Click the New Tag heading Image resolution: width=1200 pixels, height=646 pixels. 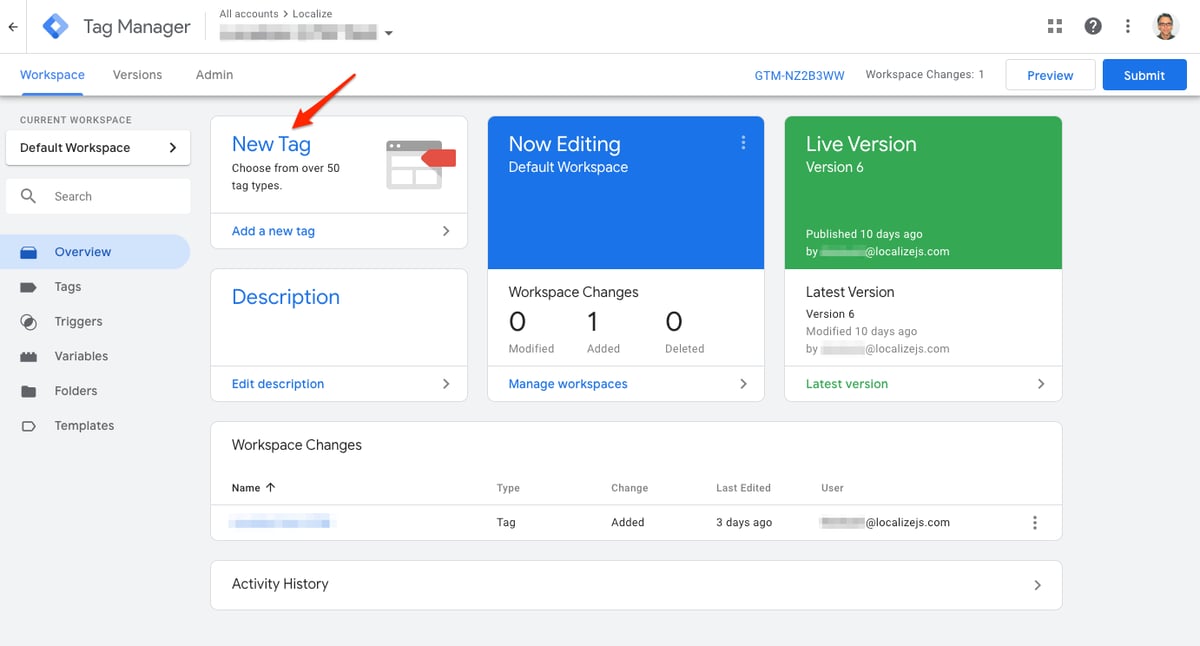click(x=271, y=144)
